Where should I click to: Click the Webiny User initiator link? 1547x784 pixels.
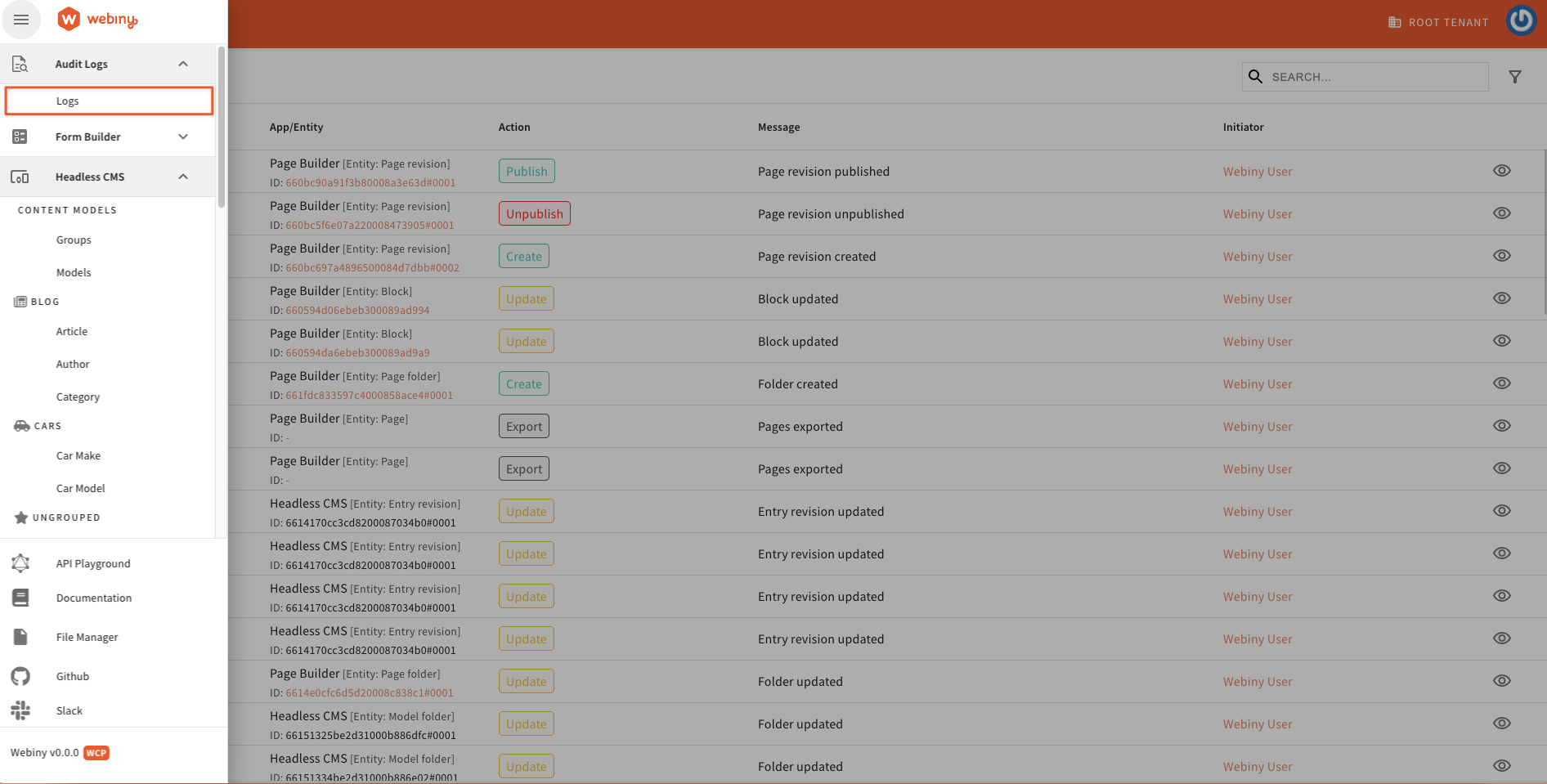[x=1258, y=171]
